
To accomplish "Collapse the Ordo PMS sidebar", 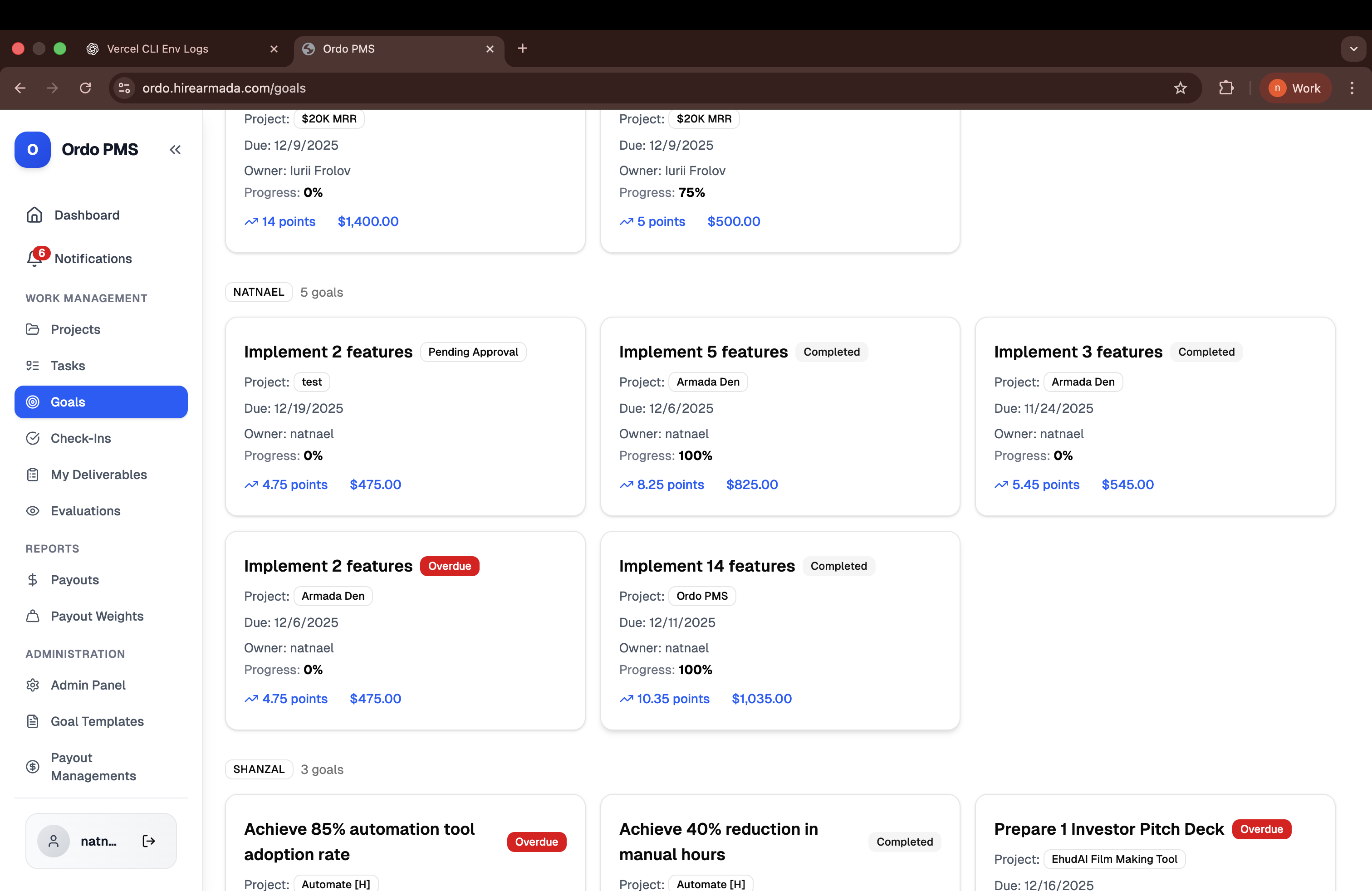I will (175, 150).
